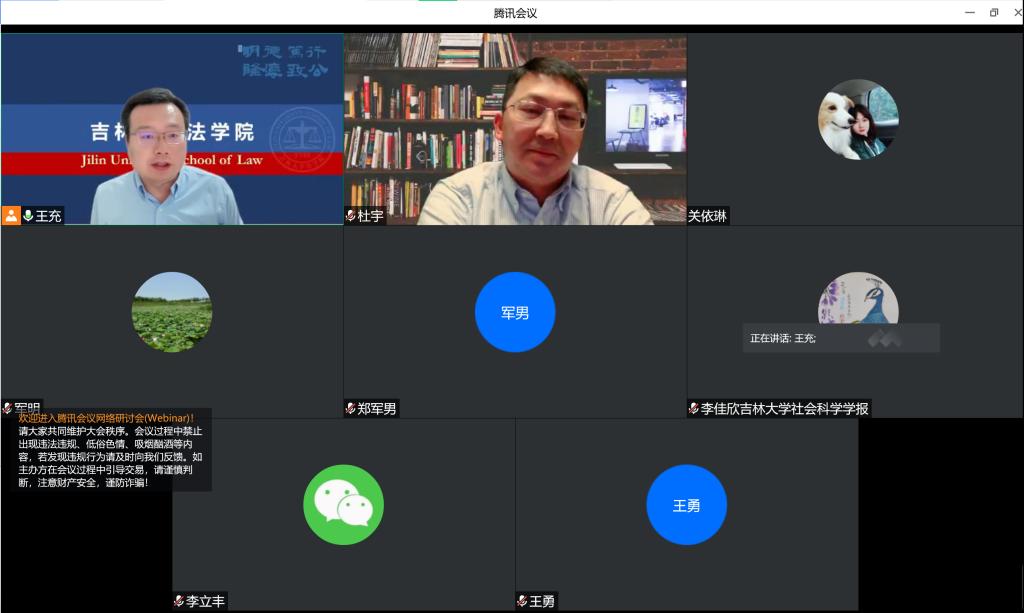
Task: Click 王充's green active microphone icon
Action: tap(28, 215)
